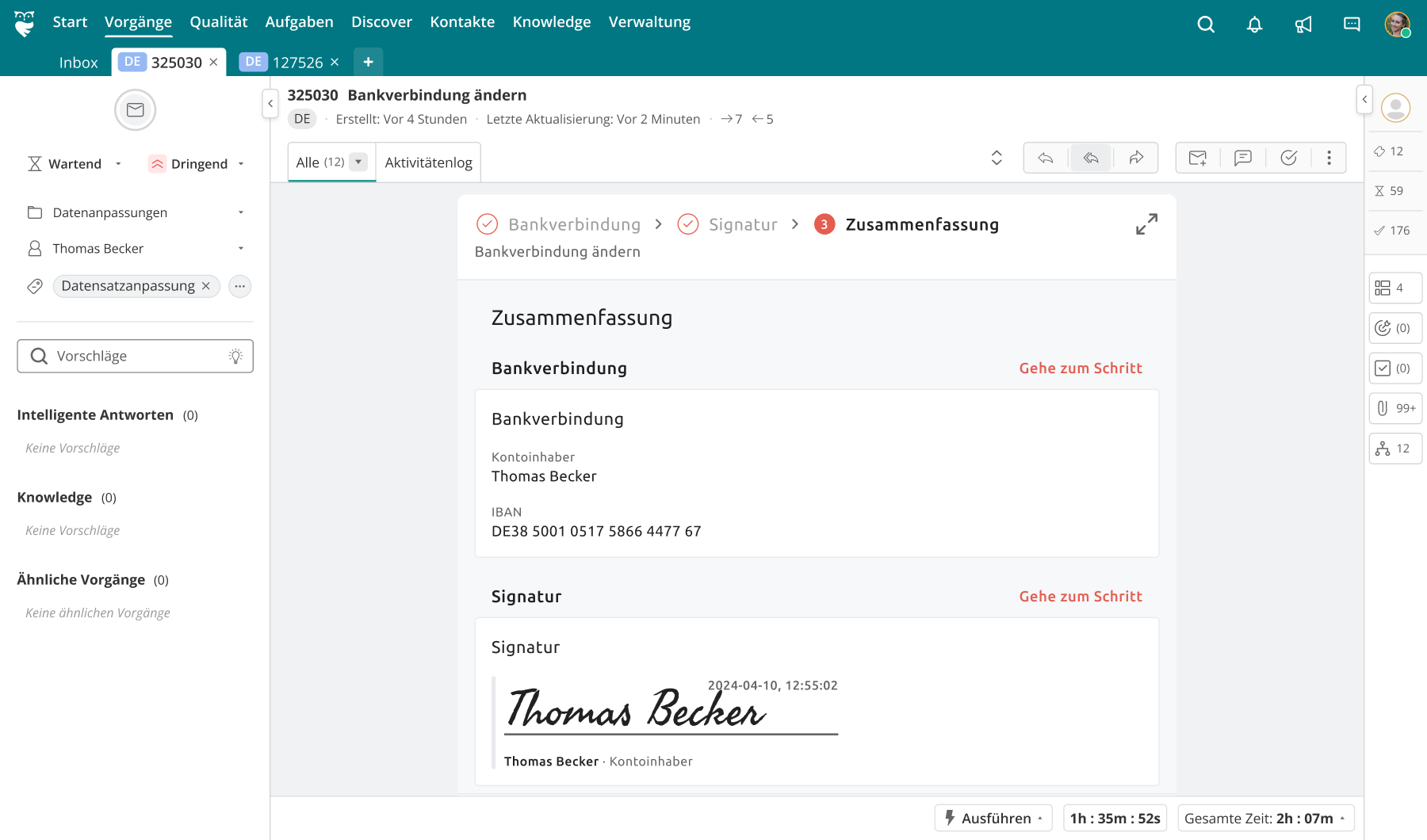Open the global search icon
The image size is (1427, 840).
click(x=1206, y=25)
